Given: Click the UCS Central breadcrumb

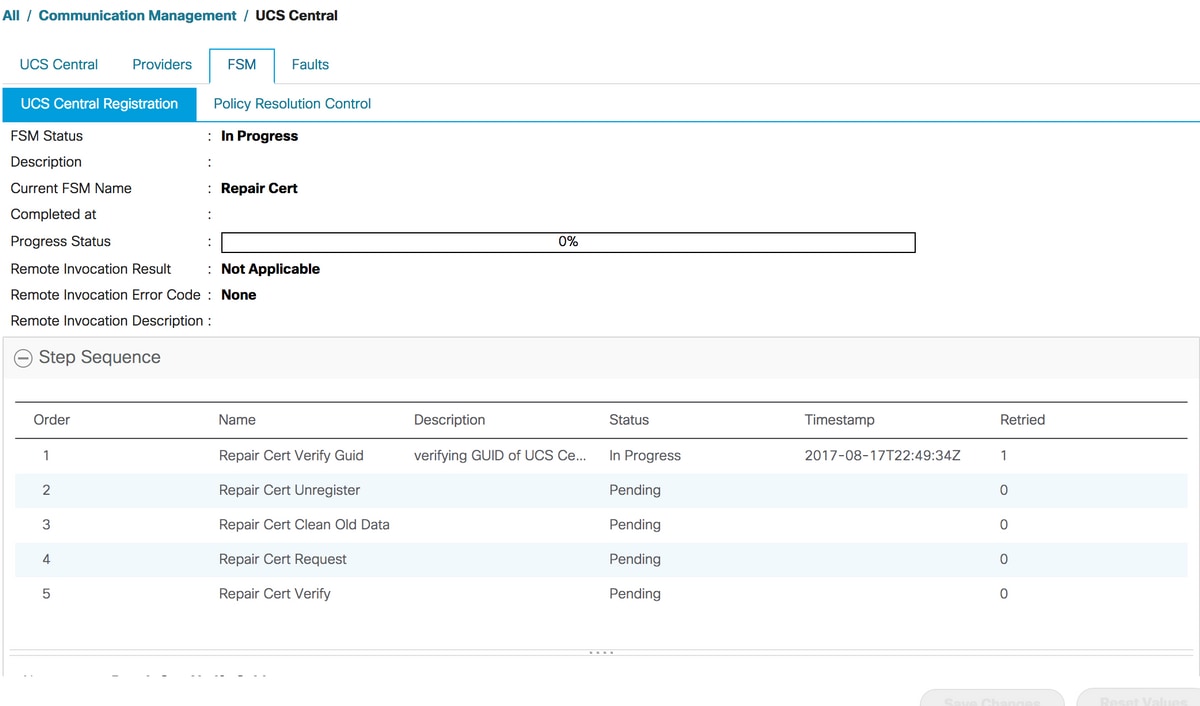Looking at the screenshot, I should (296, 15).
